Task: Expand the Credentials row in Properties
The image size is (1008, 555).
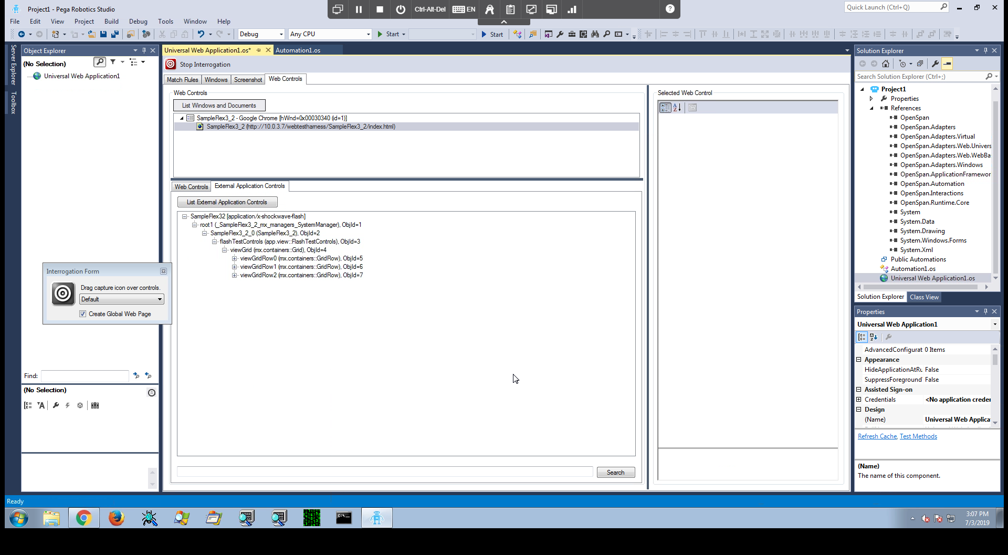Action: (859, 399)
